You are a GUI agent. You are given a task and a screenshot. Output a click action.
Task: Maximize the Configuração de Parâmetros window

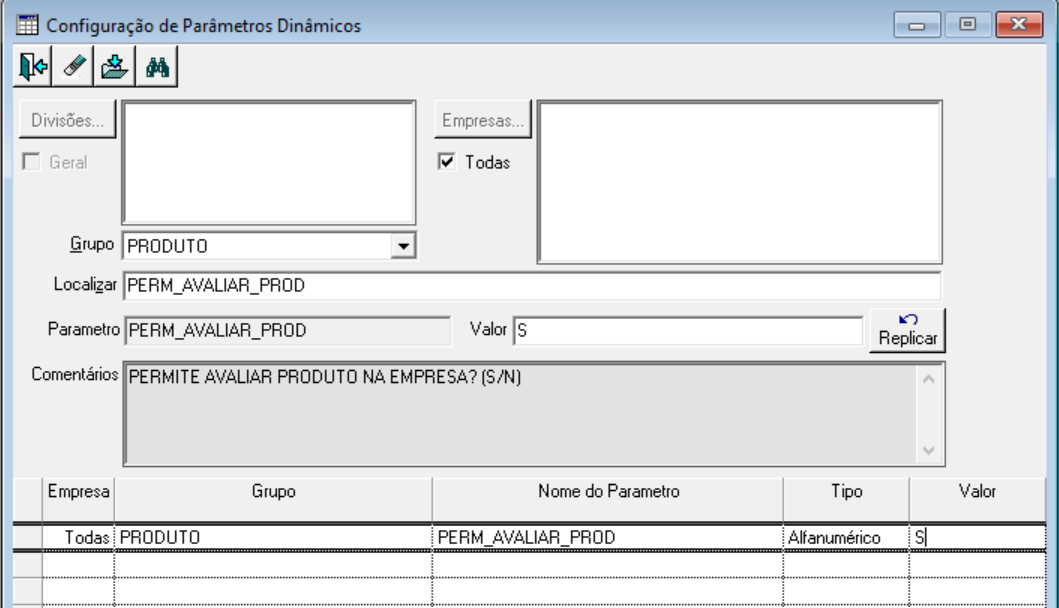pyautogui.click(x=967, y=25)
